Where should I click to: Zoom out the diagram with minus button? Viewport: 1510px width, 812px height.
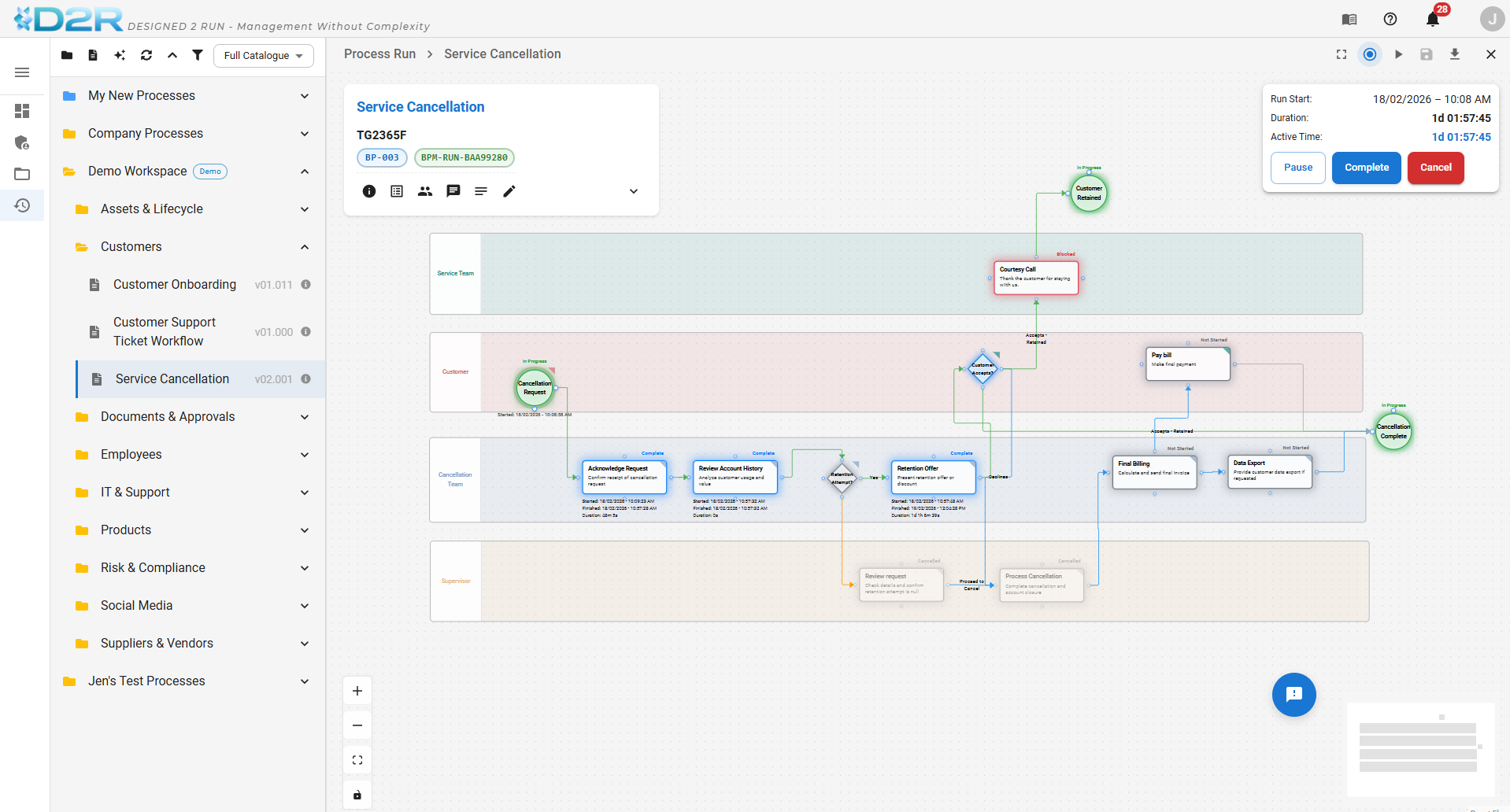point(357,725)
